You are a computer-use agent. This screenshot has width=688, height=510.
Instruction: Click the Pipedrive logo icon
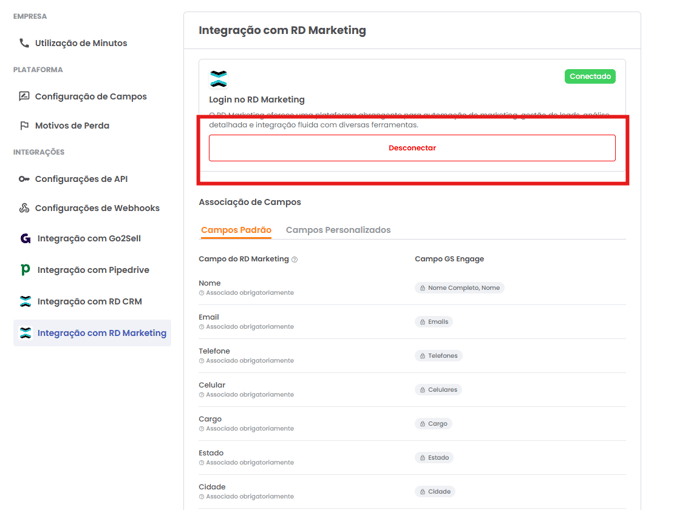point(25,270)
